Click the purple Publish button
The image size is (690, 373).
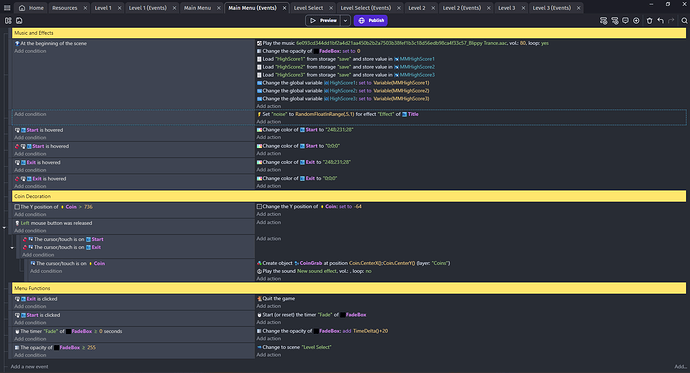[371, 21]
